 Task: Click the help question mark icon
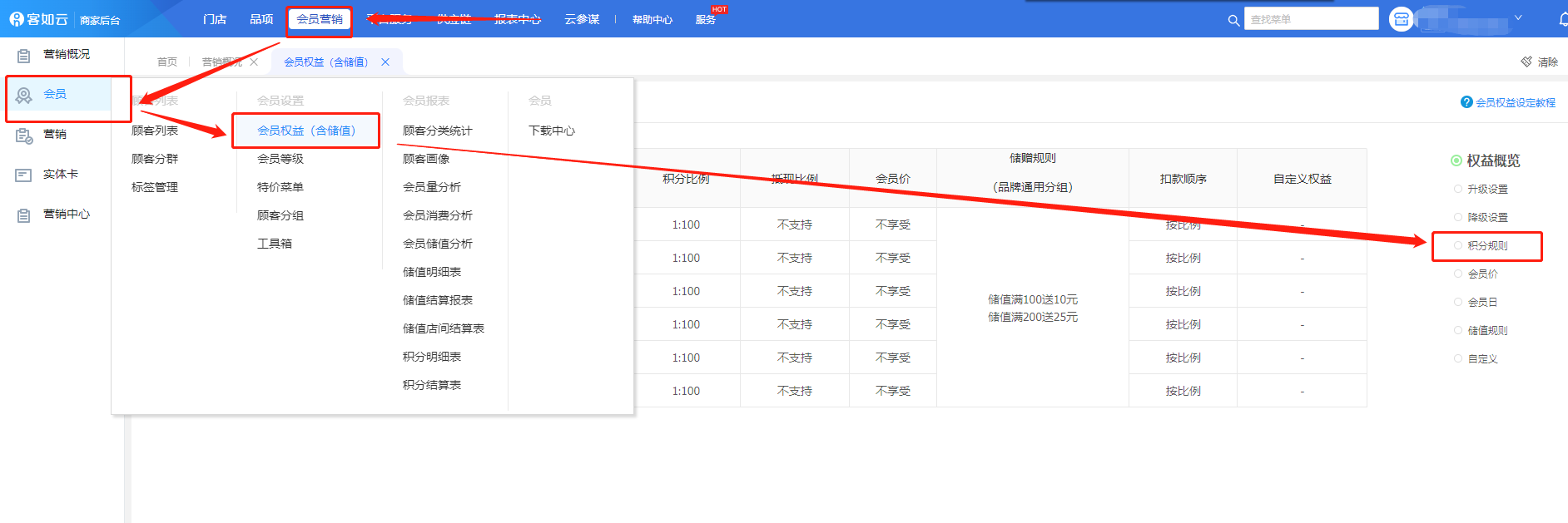1466,102
